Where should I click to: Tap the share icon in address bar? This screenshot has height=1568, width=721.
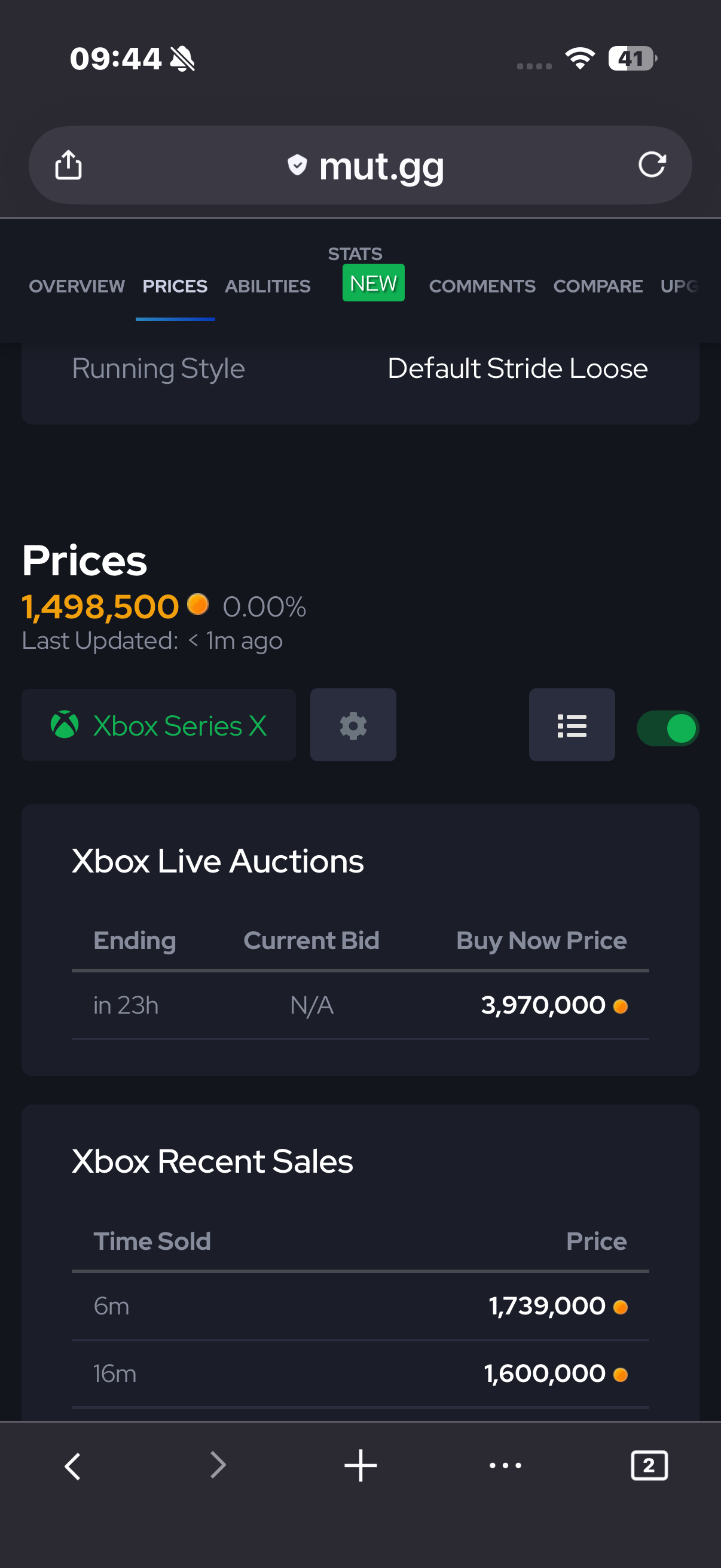[68, 165]
